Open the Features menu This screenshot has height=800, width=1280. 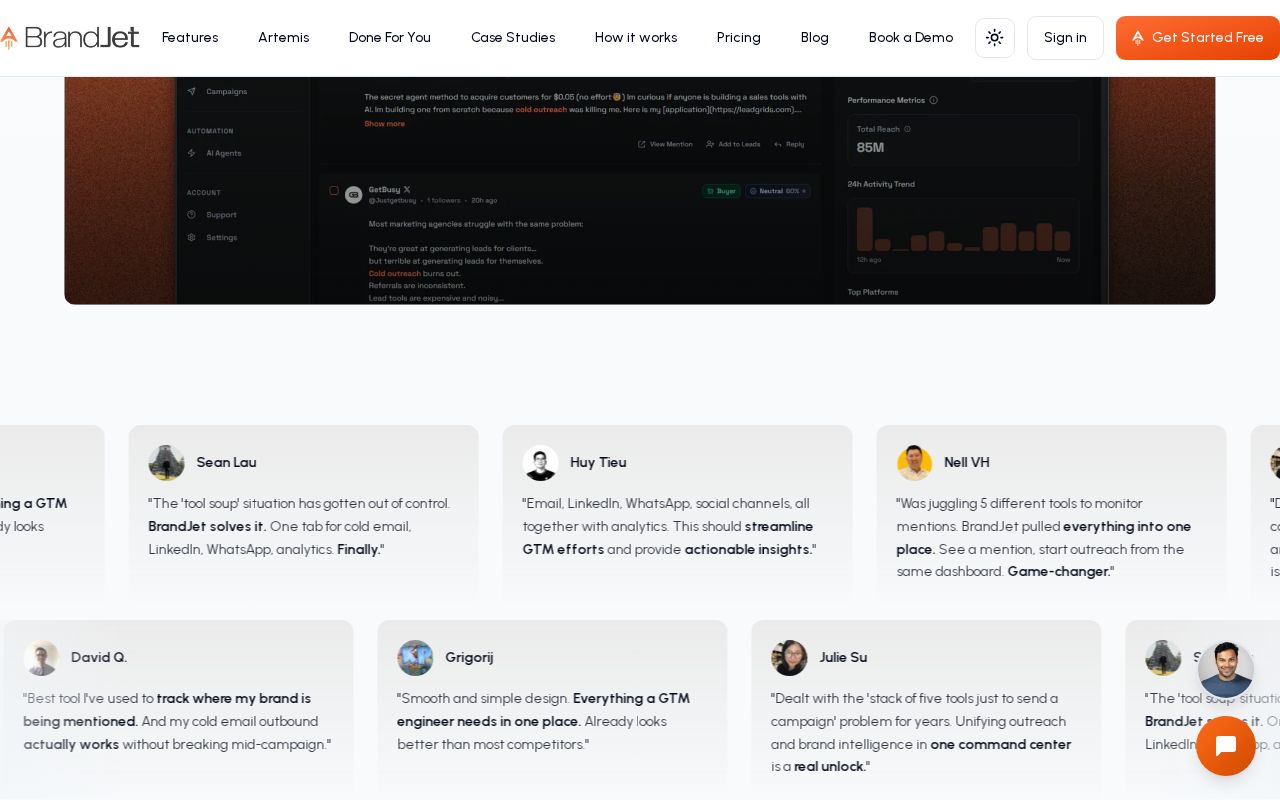[x=190, y=37]
